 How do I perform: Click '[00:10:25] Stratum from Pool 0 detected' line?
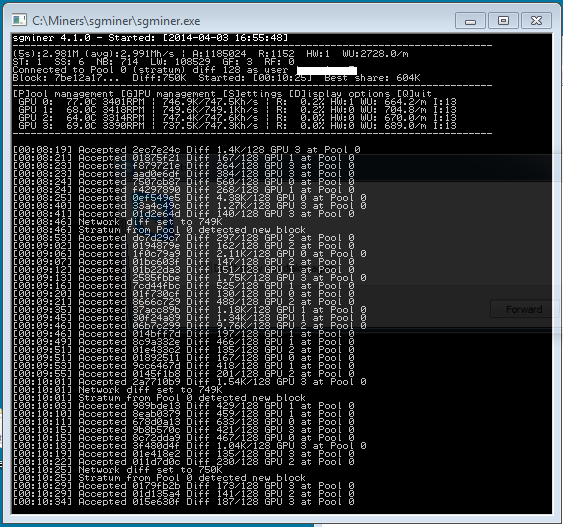(159, 477)
